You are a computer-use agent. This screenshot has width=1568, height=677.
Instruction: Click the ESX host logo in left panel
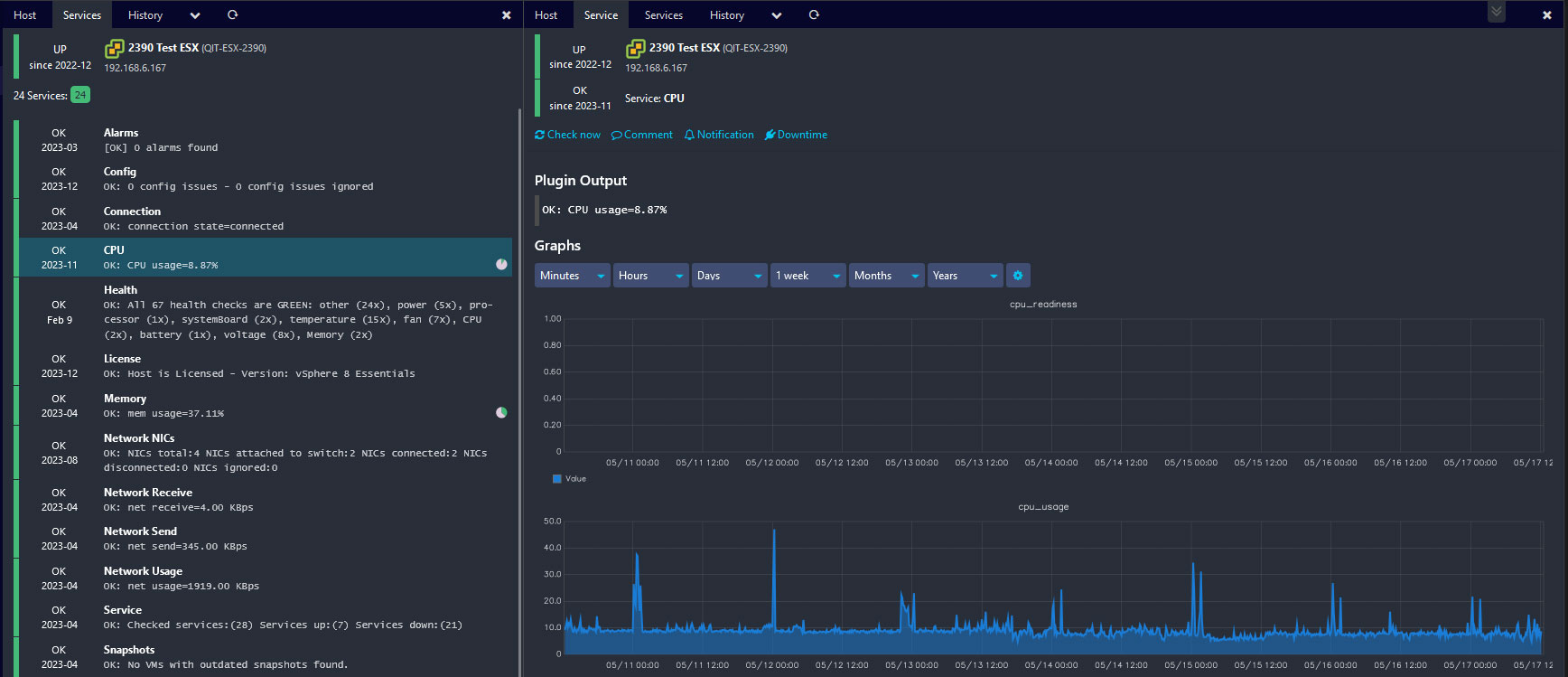(x=114, y=49)
